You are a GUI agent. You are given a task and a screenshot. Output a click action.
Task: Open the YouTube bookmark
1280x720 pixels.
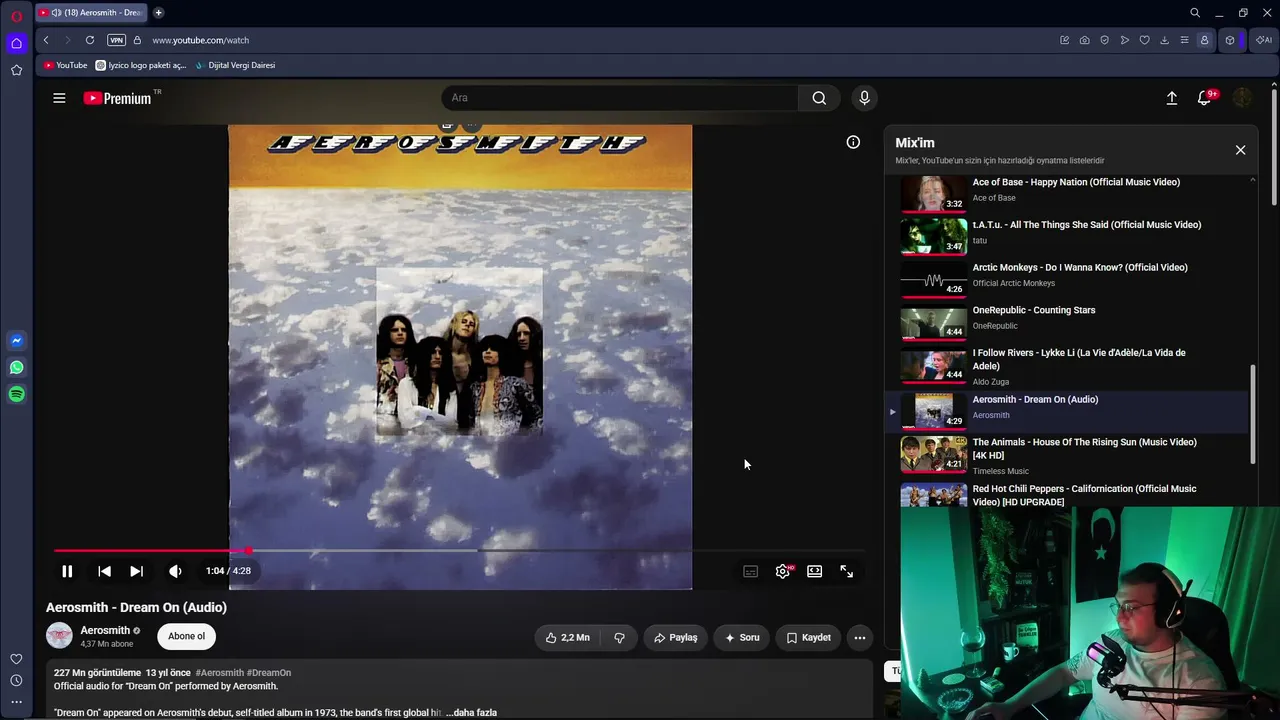[x=66, y=65]
